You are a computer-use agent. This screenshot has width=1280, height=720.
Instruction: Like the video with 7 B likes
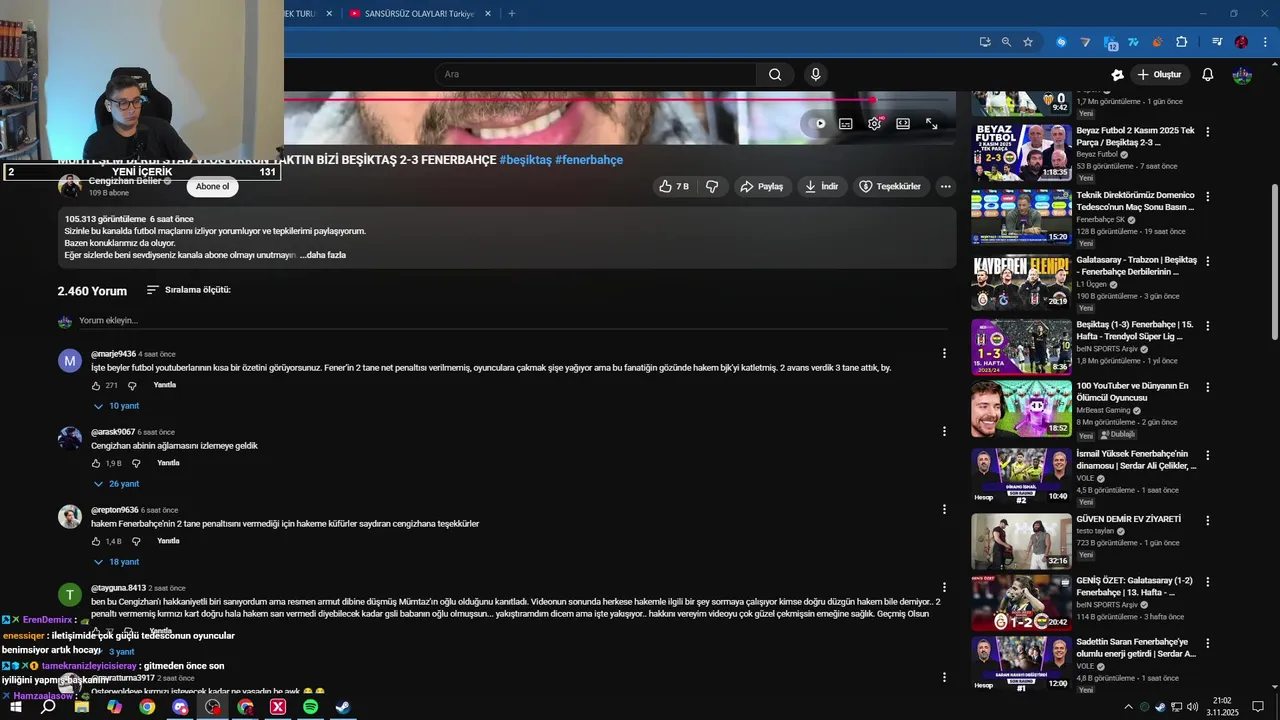(x=673, y=186)
